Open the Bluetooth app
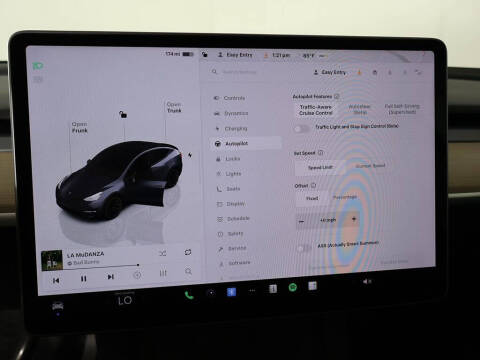The height and width of the screenshot is (360, 480). click(x=231, y=292)
